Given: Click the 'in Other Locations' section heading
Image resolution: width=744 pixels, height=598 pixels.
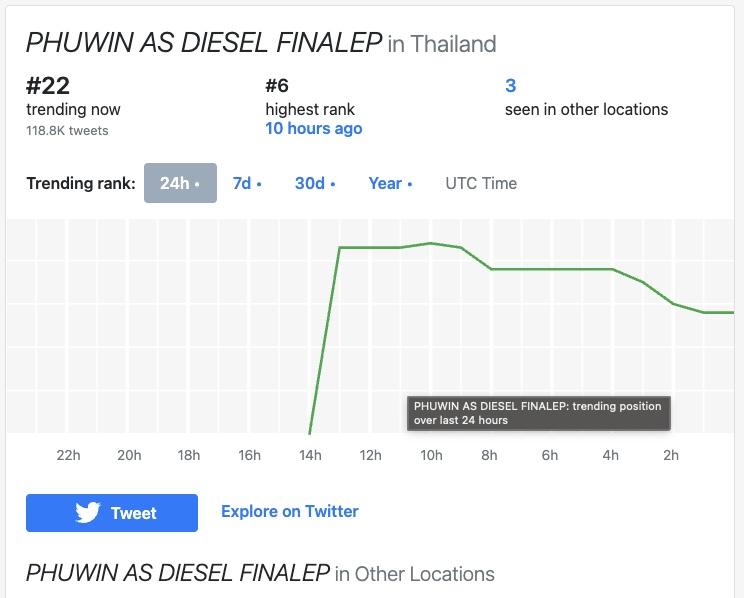Looking at the screenshot, I should pyautogui.click(x=414, y=574).
